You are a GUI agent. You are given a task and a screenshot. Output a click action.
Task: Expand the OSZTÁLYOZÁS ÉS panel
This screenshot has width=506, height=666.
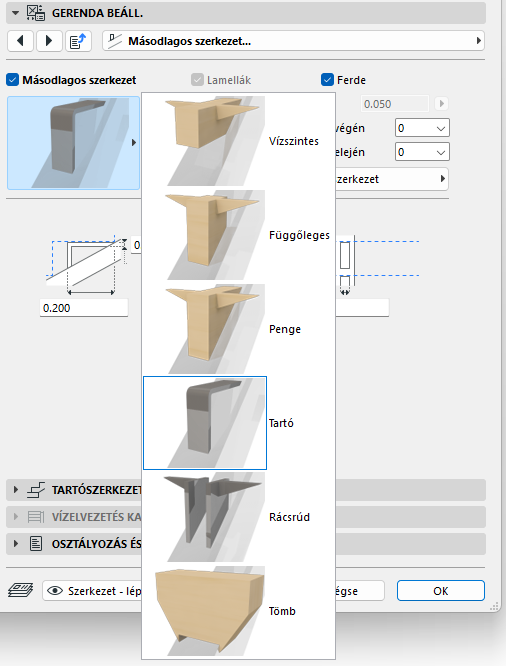point(16,543)
